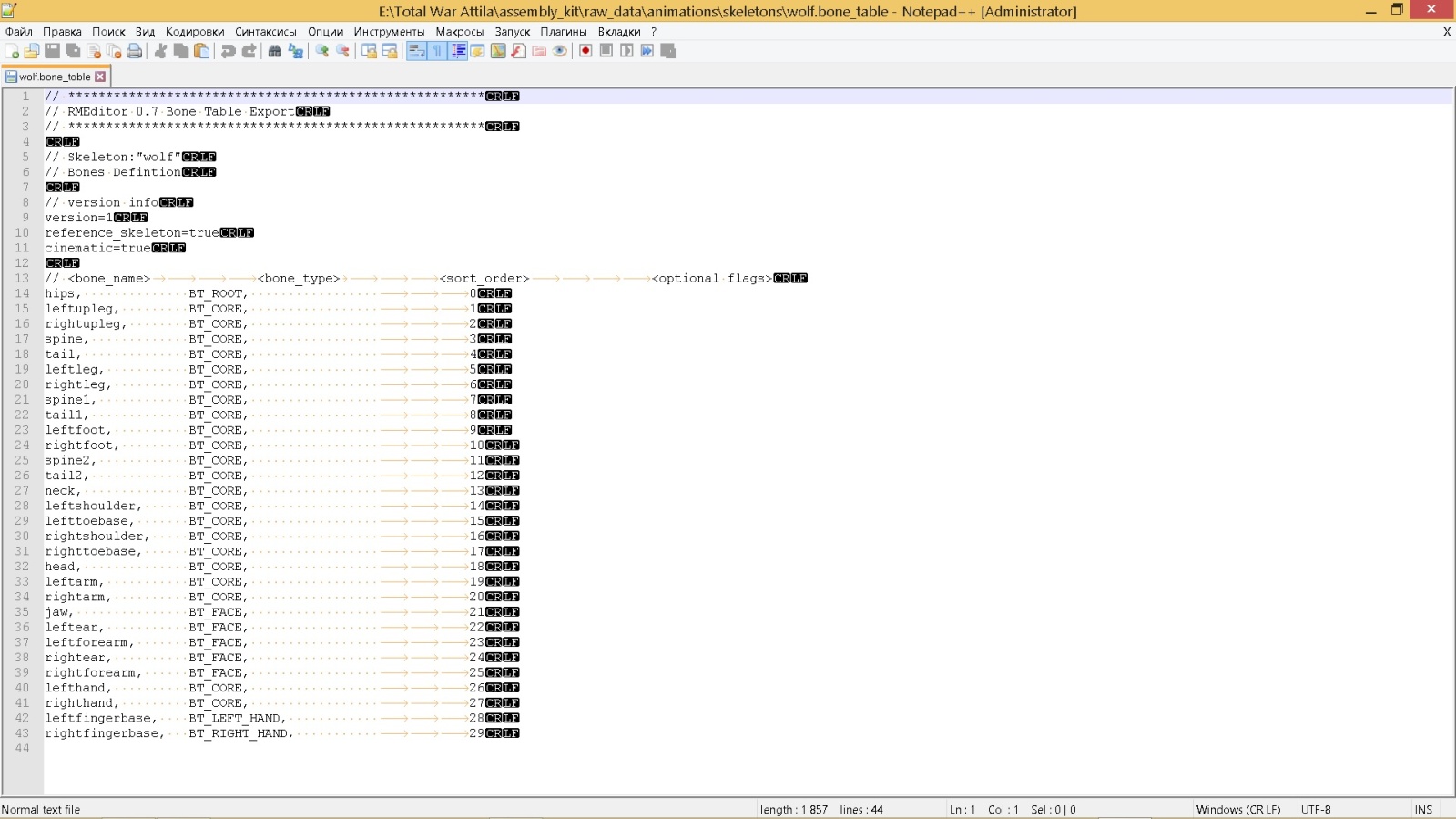Click line number 14 in the margin
This screenshot has height=819, width=1456.
point(22,293)
